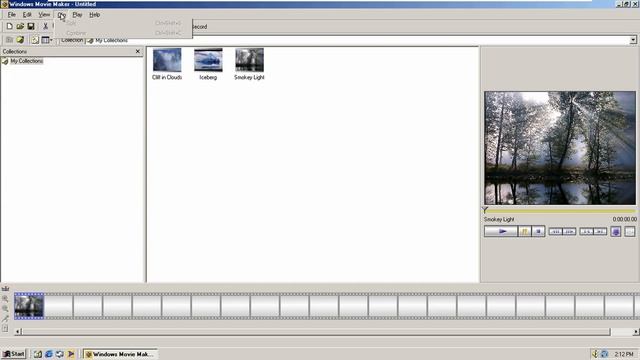640x360 pixels.
Task: Select the Cliff in Clouds clip thumbnail
Action: [x=167, y=60]
